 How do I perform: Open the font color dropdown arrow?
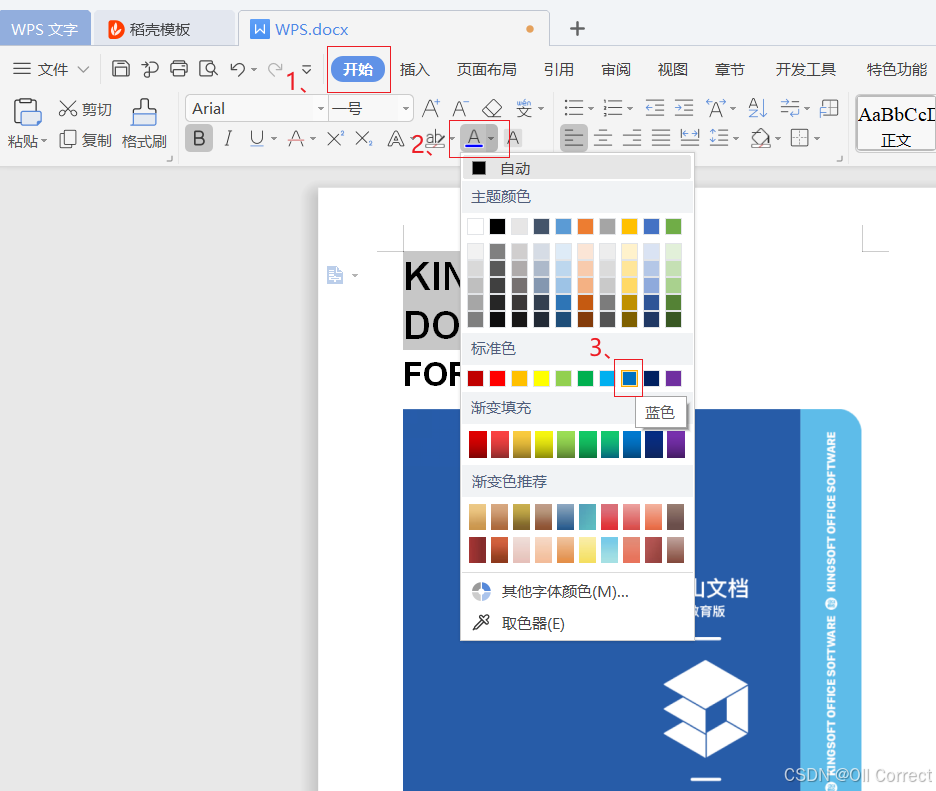tap(491, 138)
